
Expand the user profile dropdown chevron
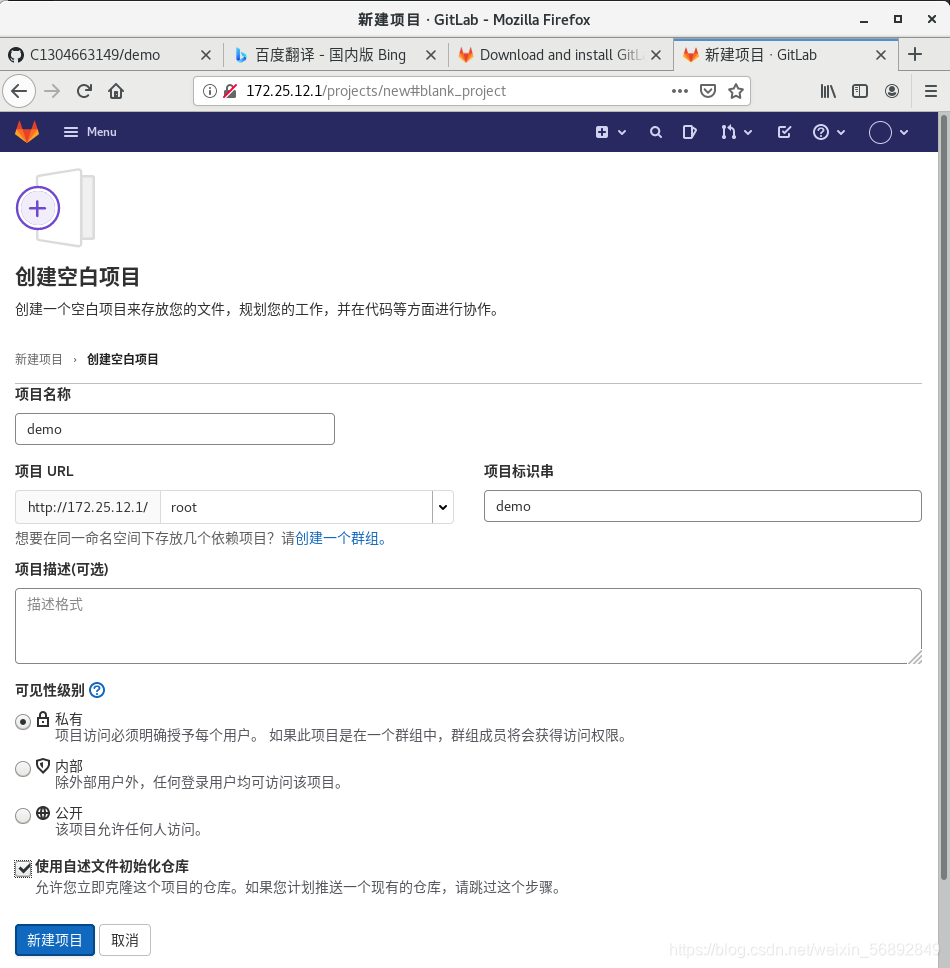[x=904, y=132]
